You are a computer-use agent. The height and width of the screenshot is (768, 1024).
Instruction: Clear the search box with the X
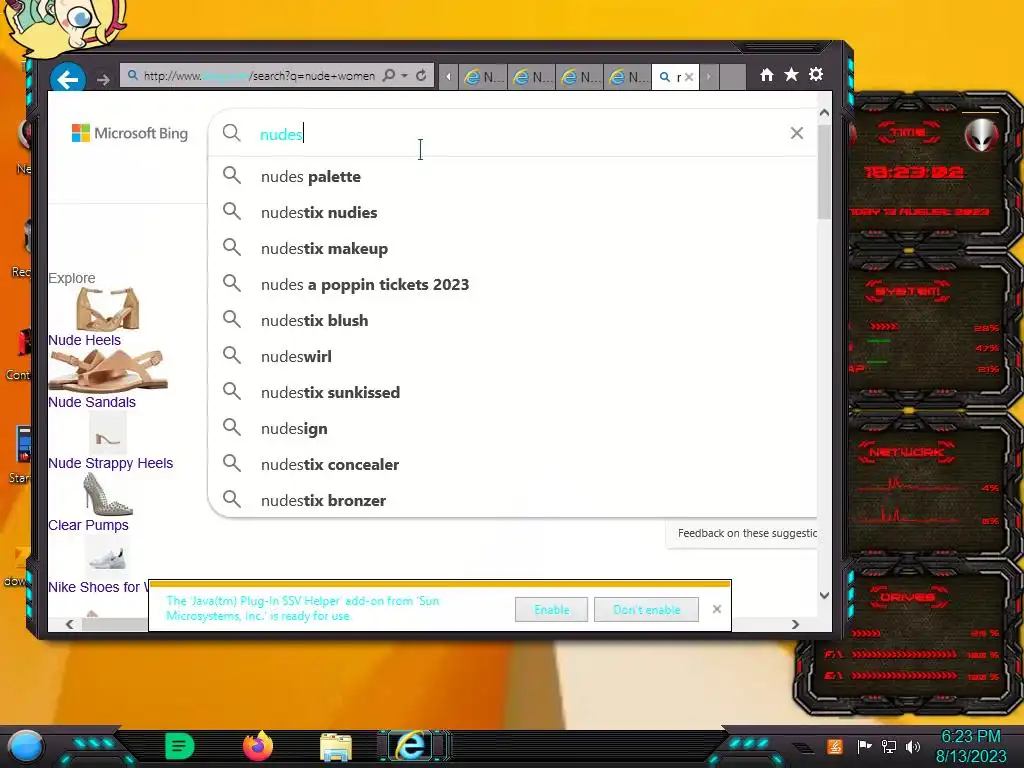(797, 133)
